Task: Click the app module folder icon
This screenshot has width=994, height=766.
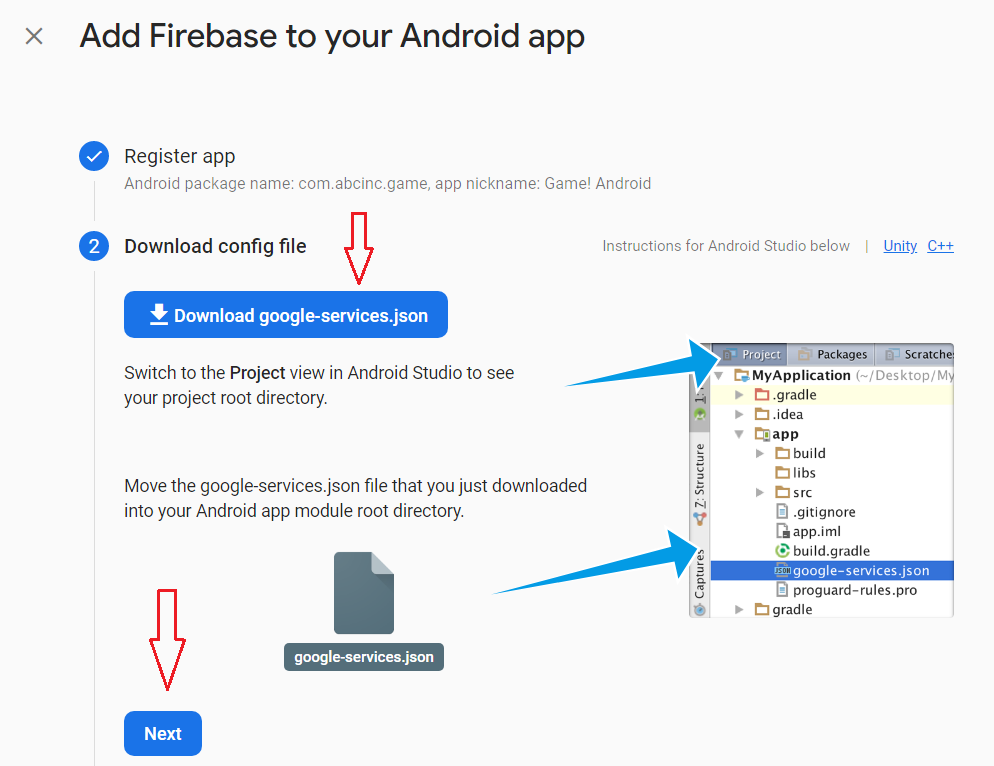Action: (762, 434)
